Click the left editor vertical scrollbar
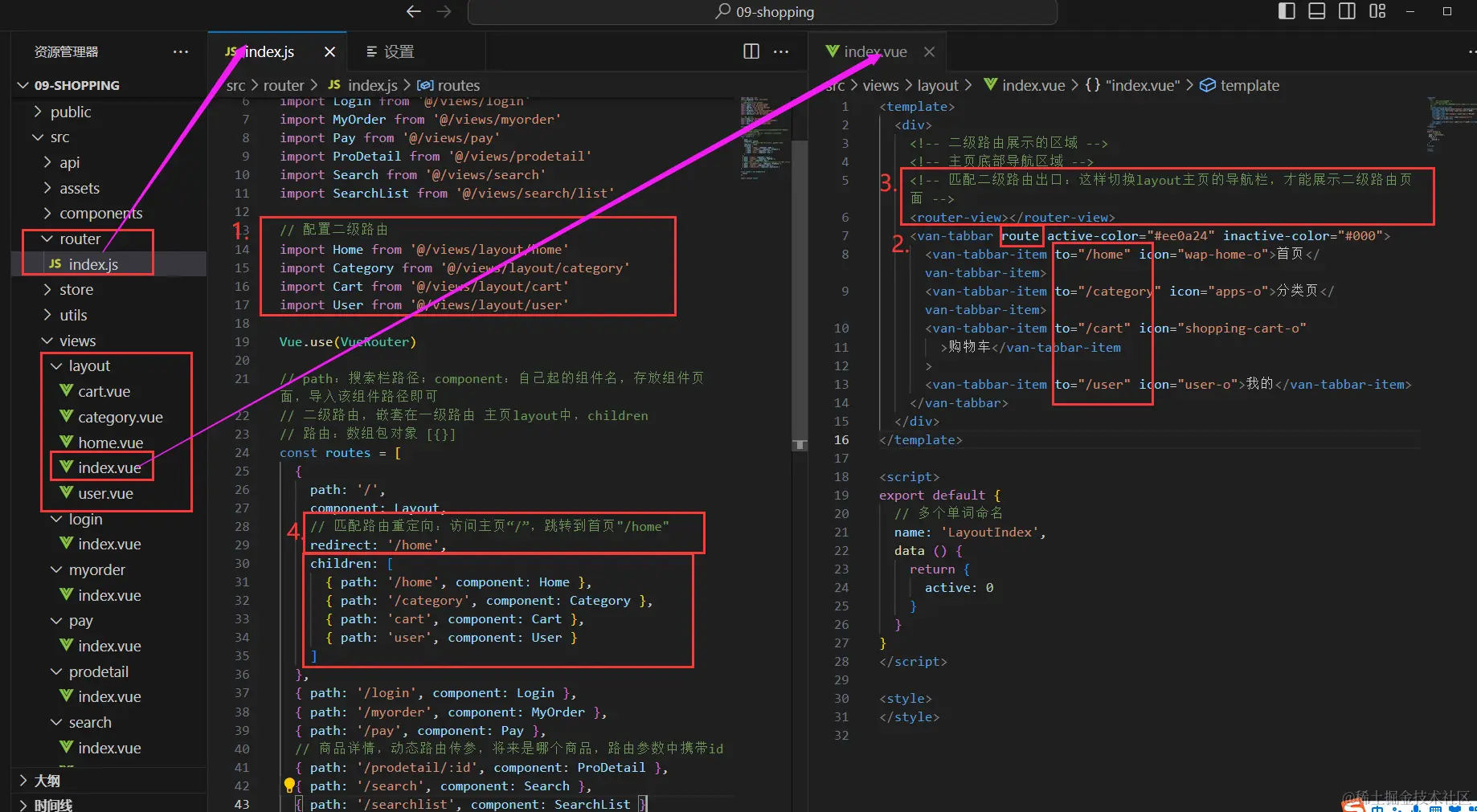The height and width of the screenshot is (812, 1477). tap(800, 297)
